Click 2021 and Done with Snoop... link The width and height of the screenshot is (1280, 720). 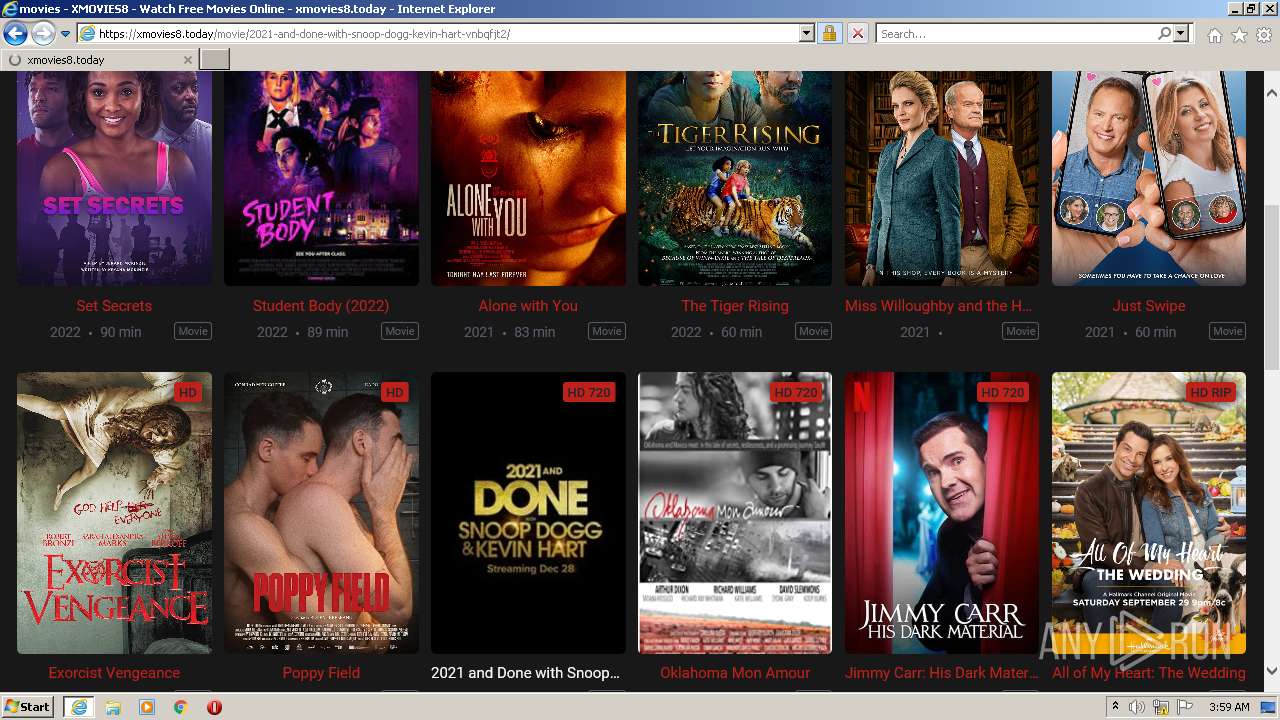(525, 673)
